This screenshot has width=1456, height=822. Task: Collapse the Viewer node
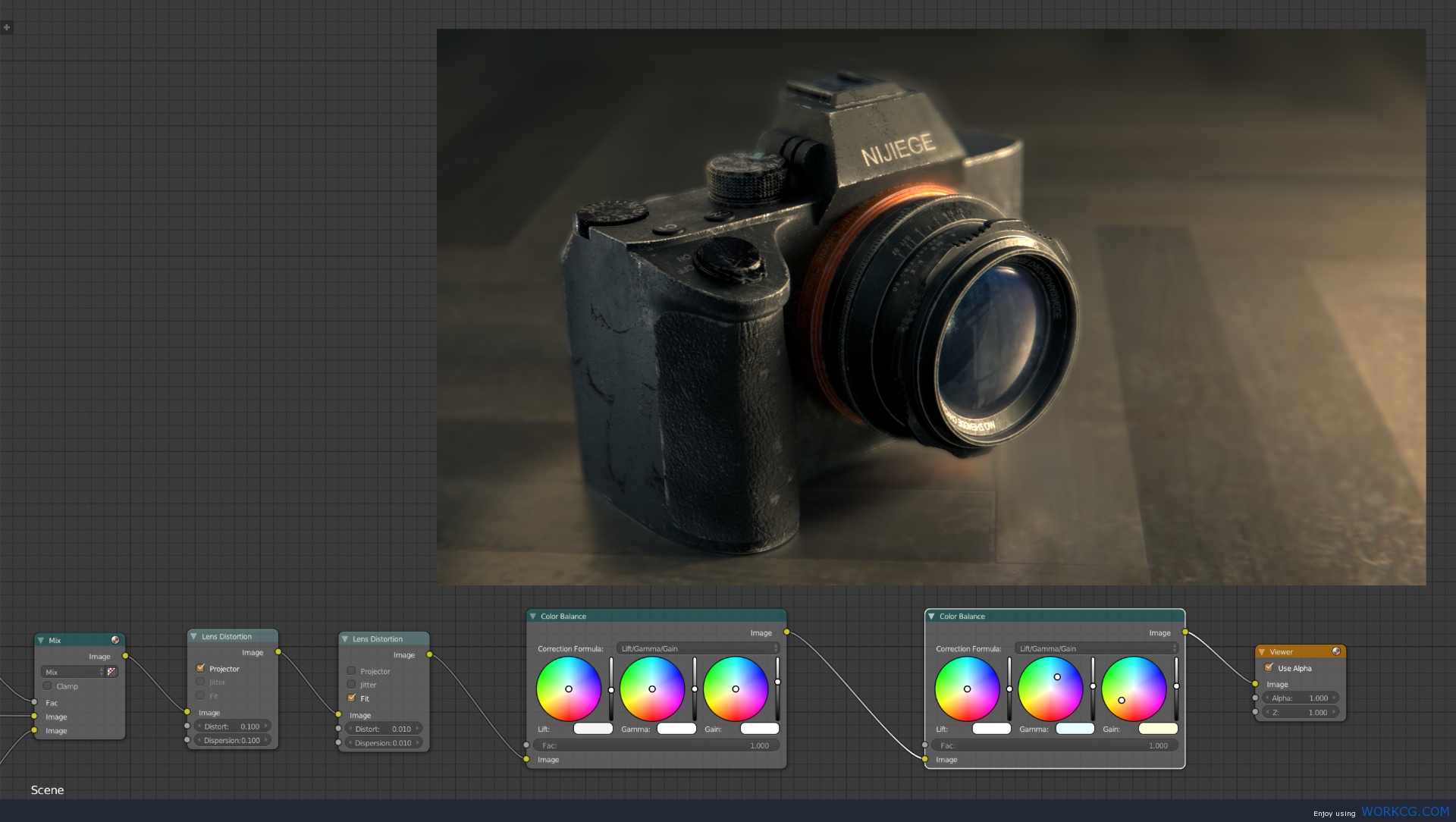(1262, 651)
